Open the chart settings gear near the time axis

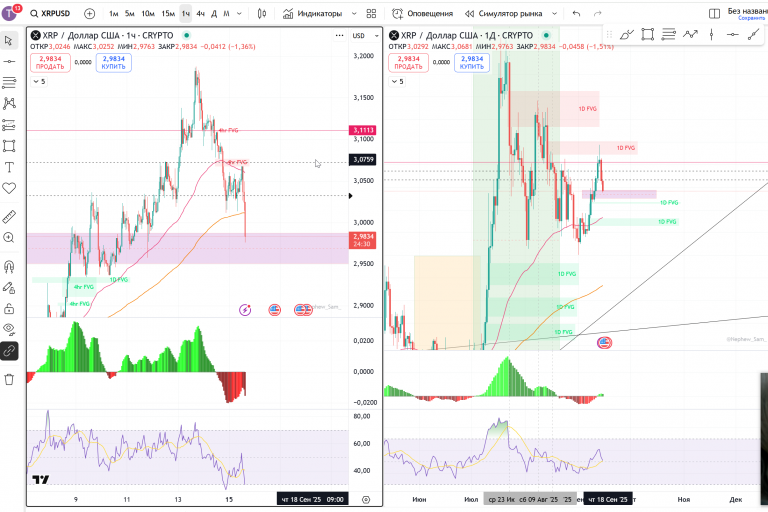tap(366, 500)
